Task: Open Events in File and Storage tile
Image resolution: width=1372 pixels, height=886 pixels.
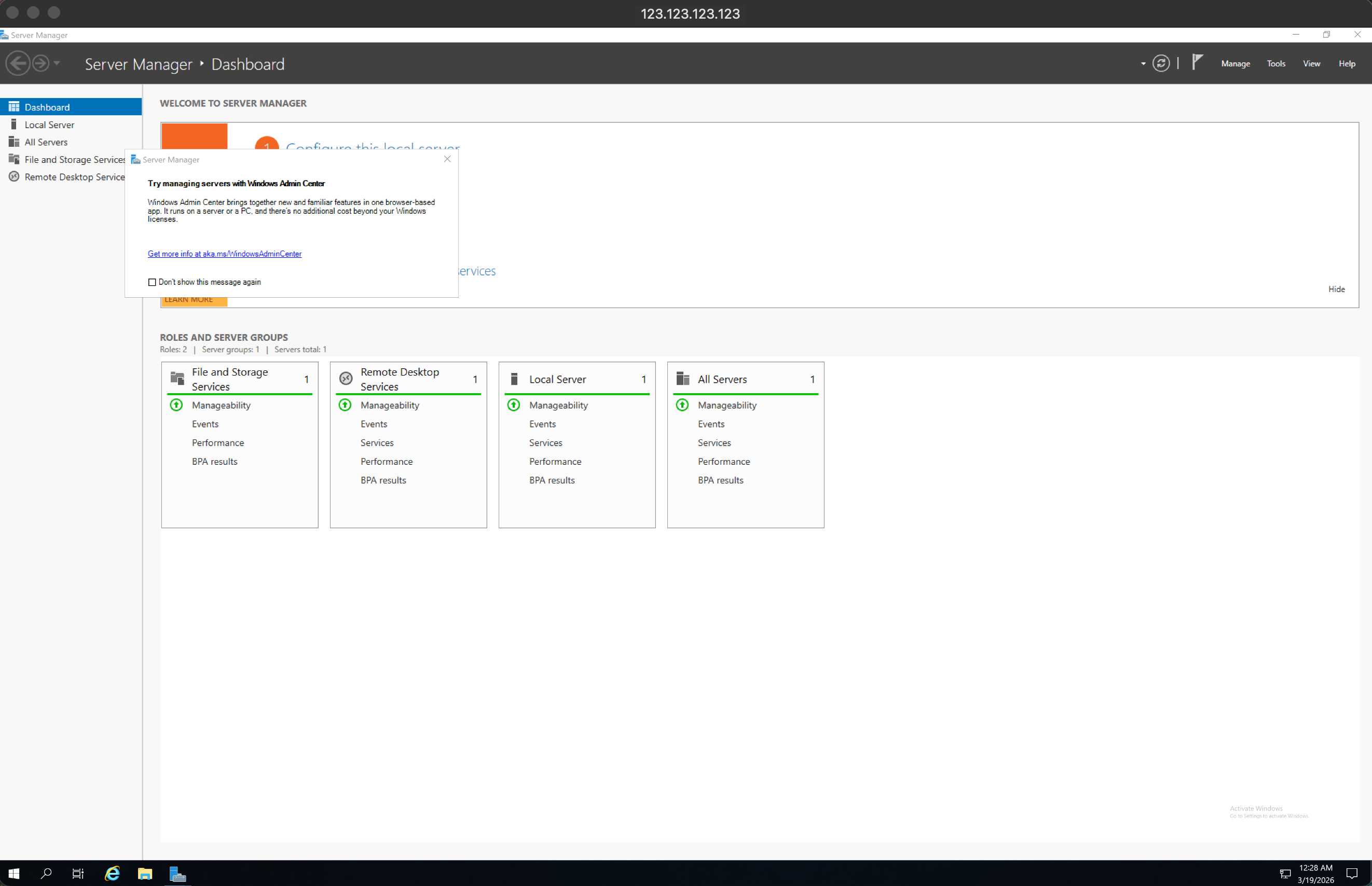Action: pyautogui.click(x=205, y=424)
